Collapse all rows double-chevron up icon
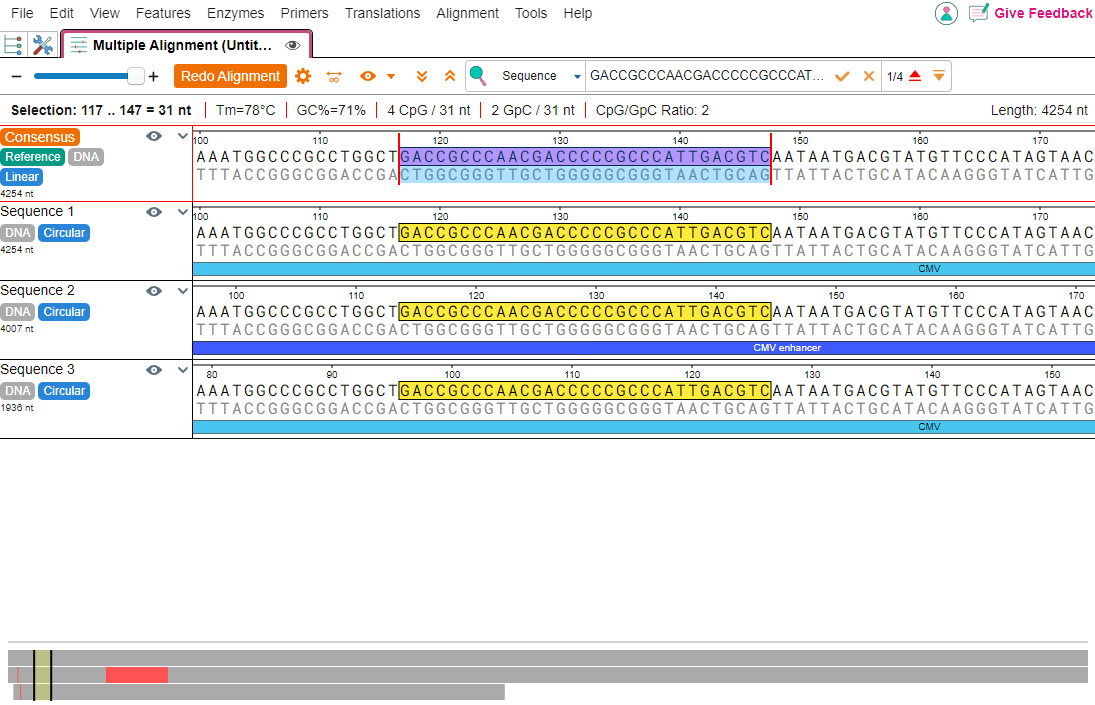Screen dimensions: 1095x705 (450, 76)
